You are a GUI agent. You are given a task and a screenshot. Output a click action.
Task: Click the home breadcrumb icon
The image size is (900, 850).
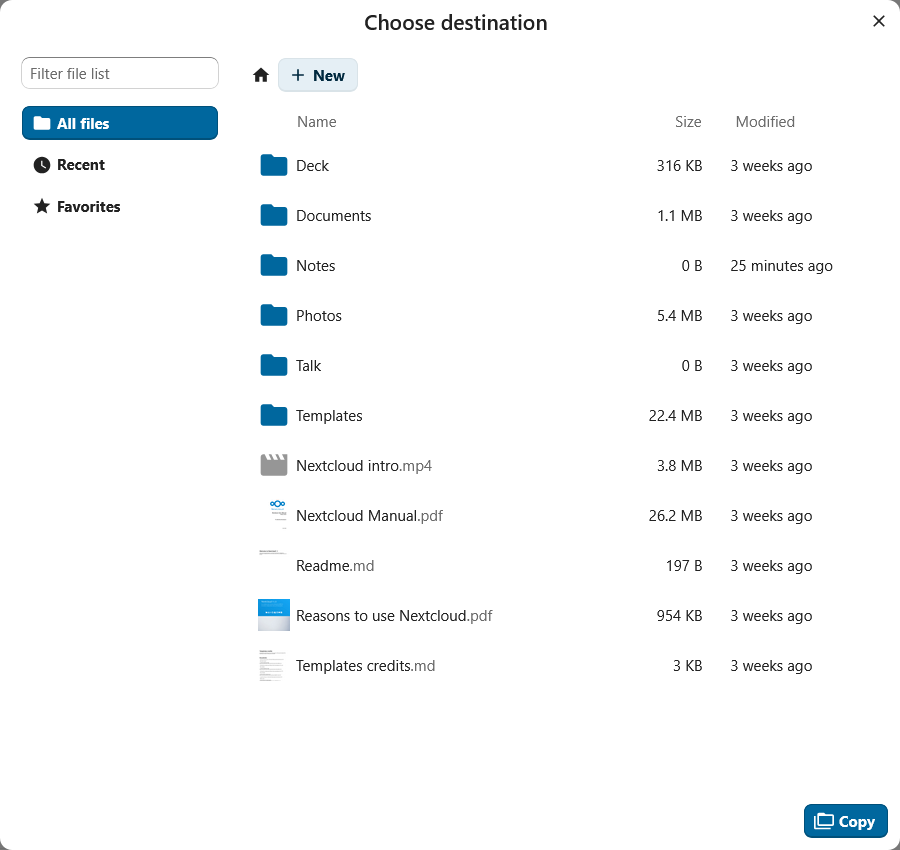pos(261,75)
